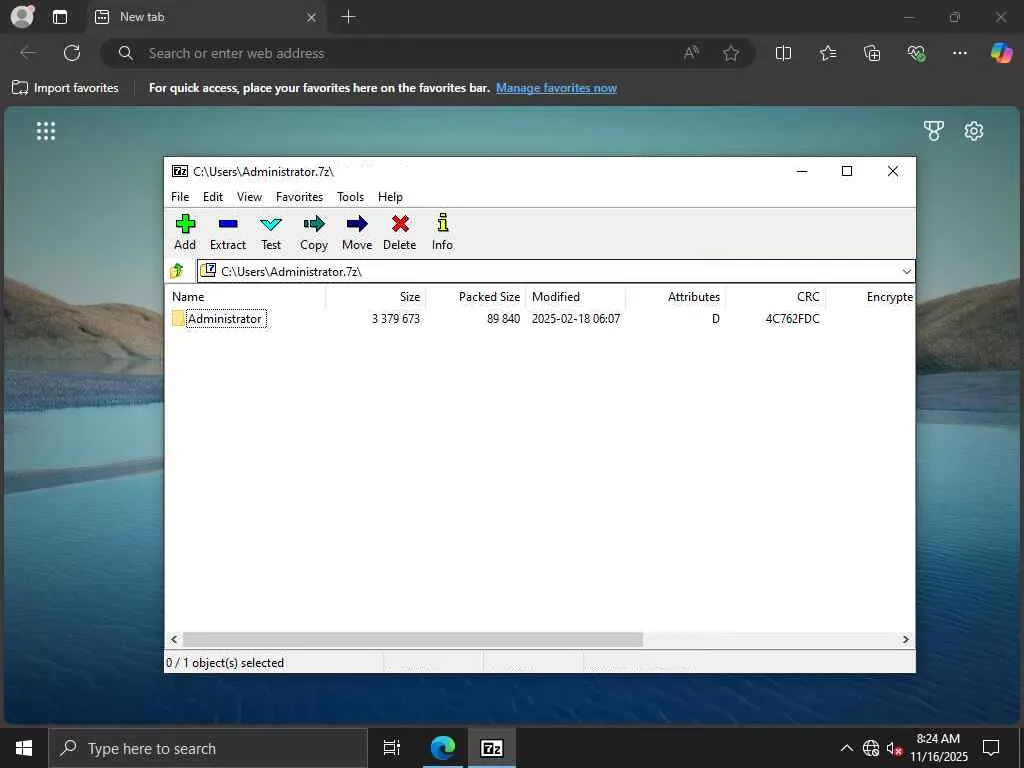Select the Copy toolbar icon

click(314, 225)
